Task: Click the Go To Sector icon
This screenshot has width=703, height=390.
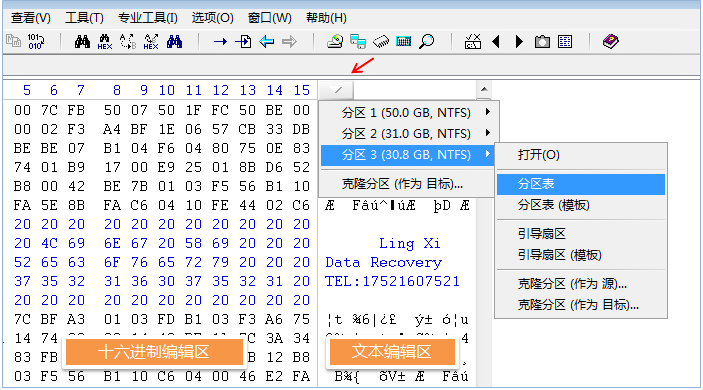Action: pos(243,42)
